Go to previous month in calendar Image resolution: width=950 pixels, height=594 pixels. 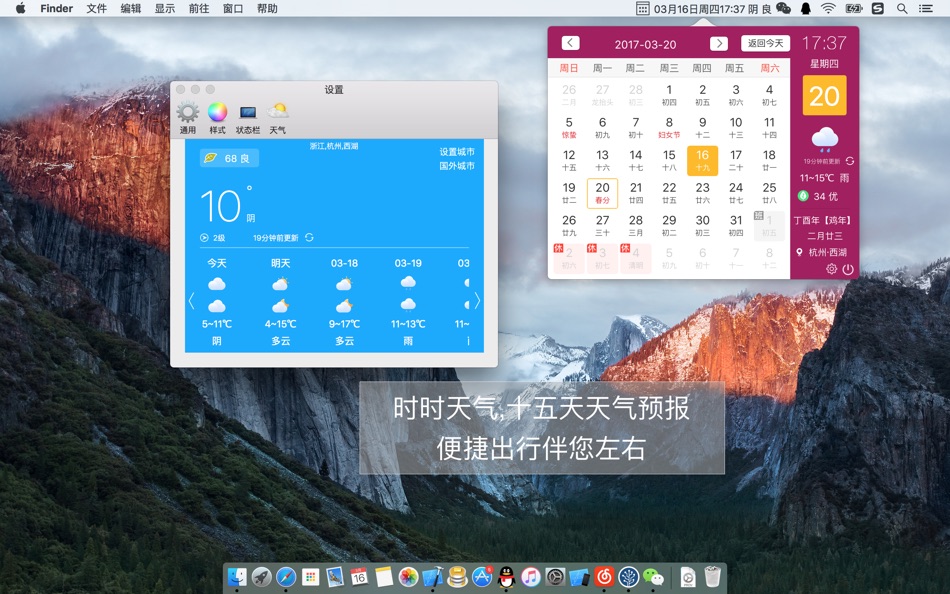pos(570,43)
